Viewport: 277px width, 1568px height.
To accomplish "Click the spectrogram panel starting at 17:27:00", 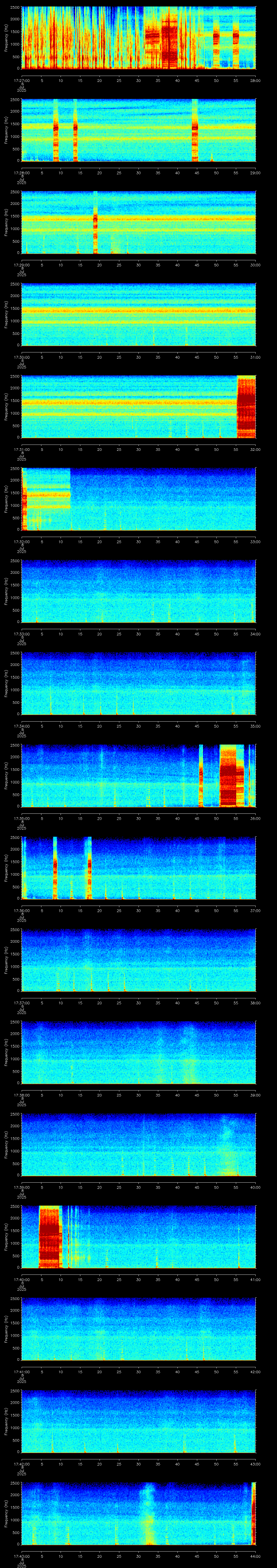I will coord(139,38).
